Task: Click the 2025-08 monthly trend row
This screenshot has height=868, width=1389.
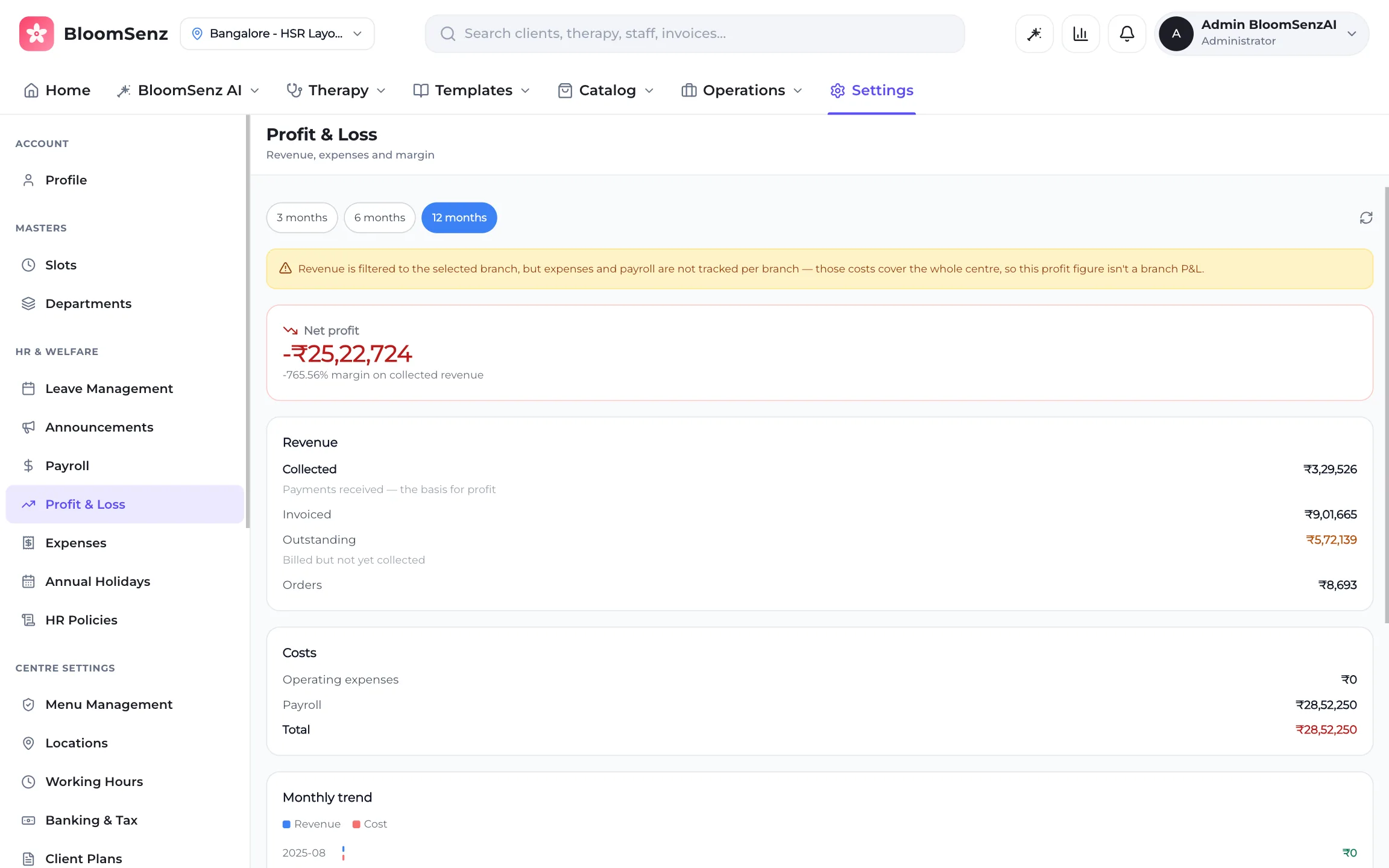Action: (819, 853)
